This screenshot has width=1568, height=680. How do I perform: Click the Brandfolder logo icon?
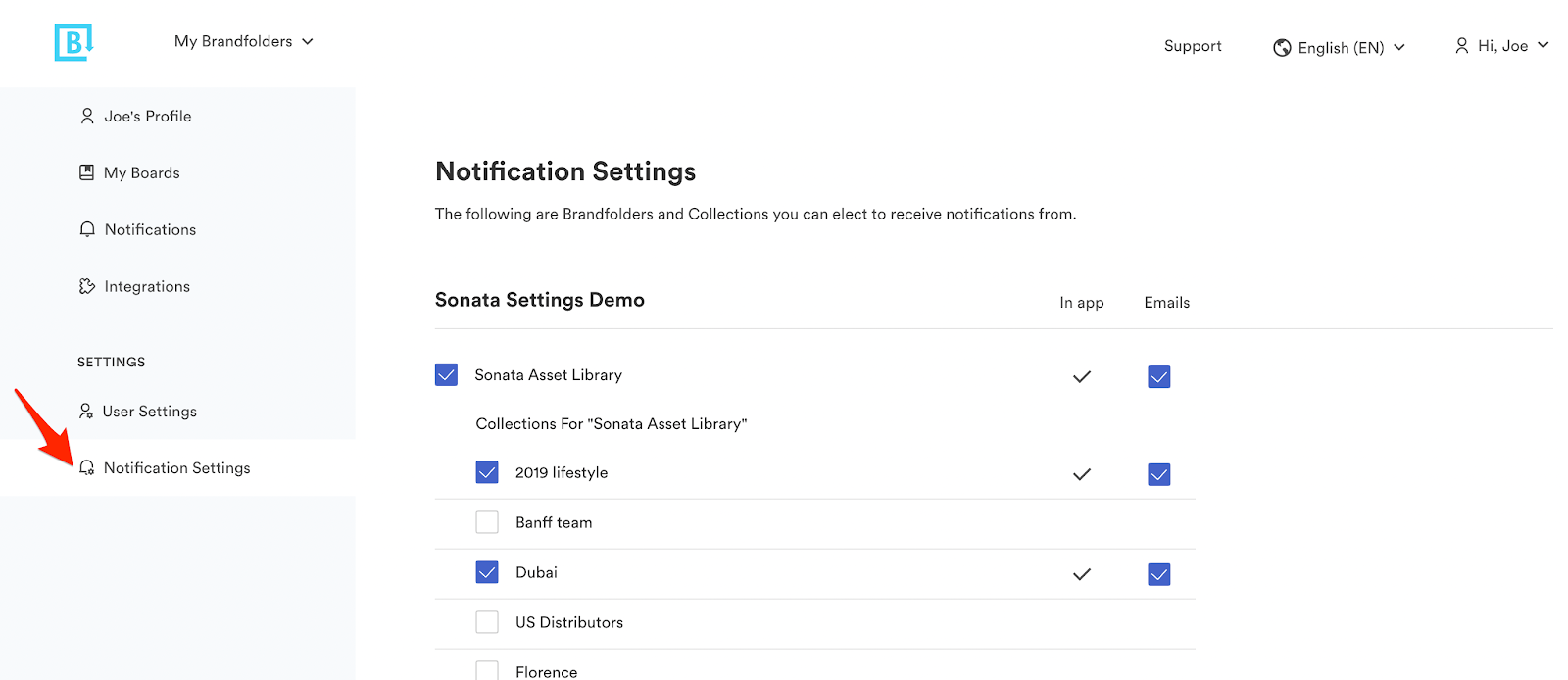(73, 42)
